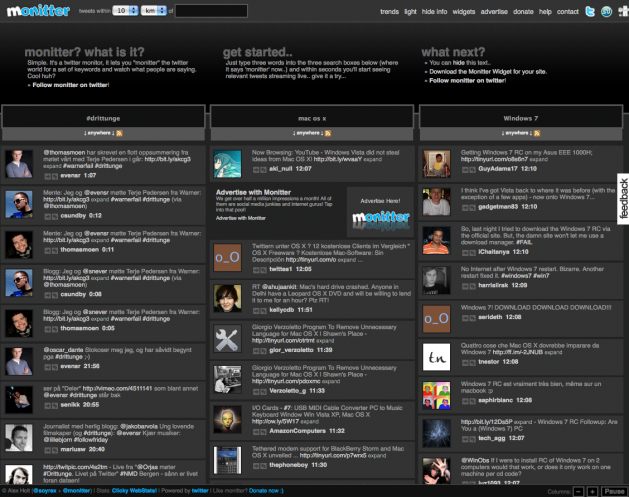629x497 pixels.
Task: Click the StumbleUpon icon in header
Action: click(x=607, y=11)
